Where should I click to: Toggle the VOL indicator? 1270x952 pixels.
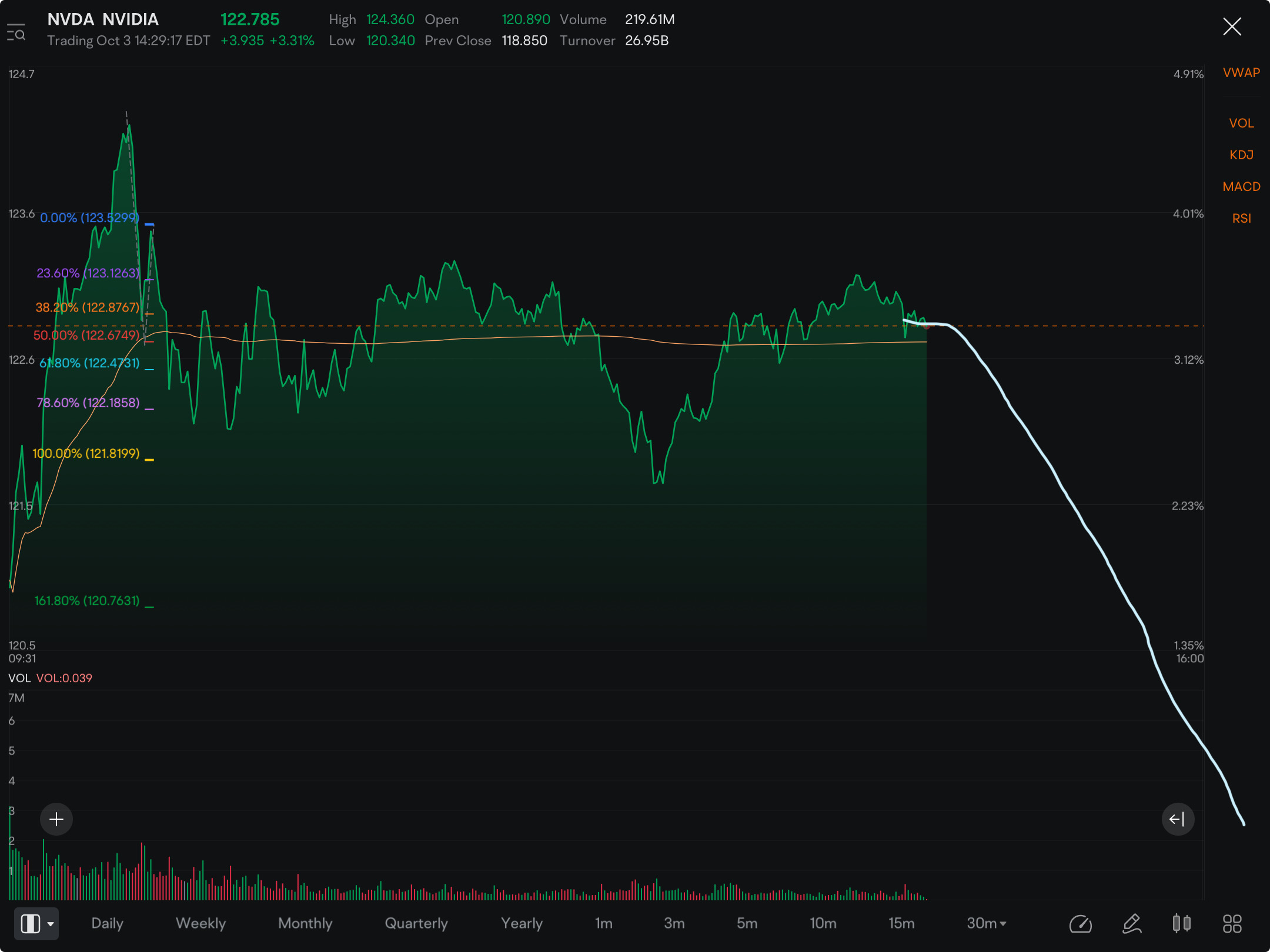pos(1241,123)
